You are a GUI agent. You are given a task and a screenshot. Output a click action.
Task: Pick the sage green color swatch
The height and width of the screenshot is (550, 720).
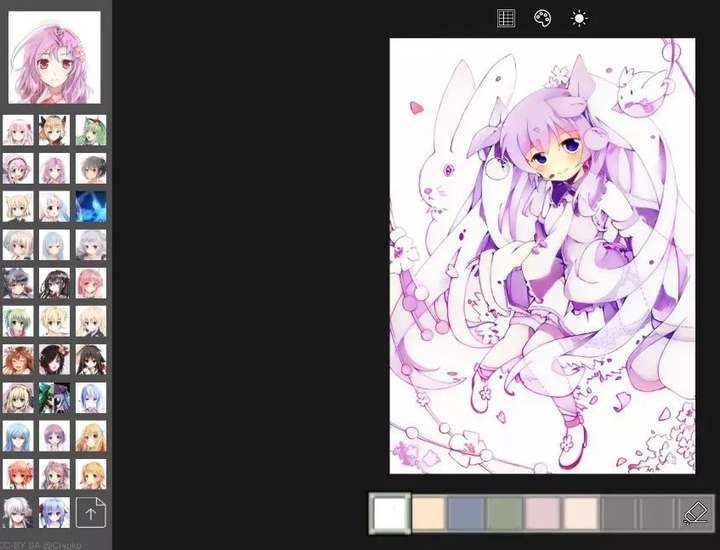(x=504, y=513)
